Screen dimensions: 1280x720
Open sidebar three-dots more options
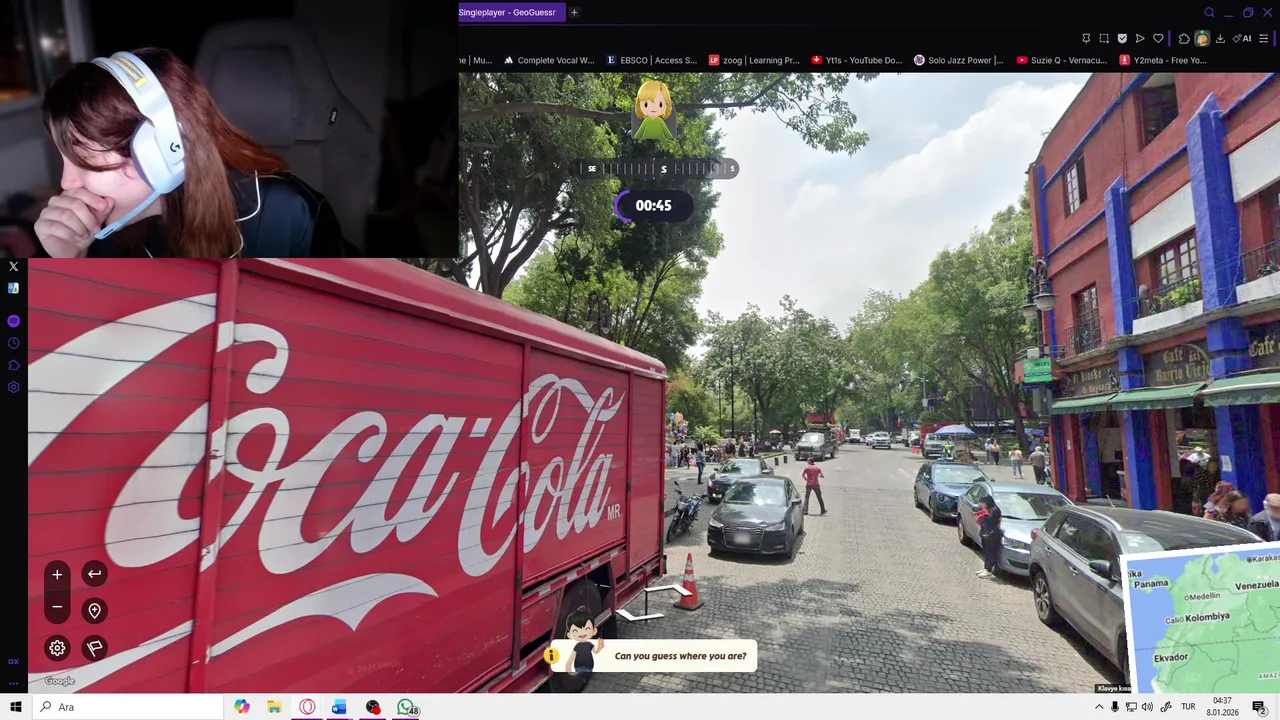[x=13, y=683]
